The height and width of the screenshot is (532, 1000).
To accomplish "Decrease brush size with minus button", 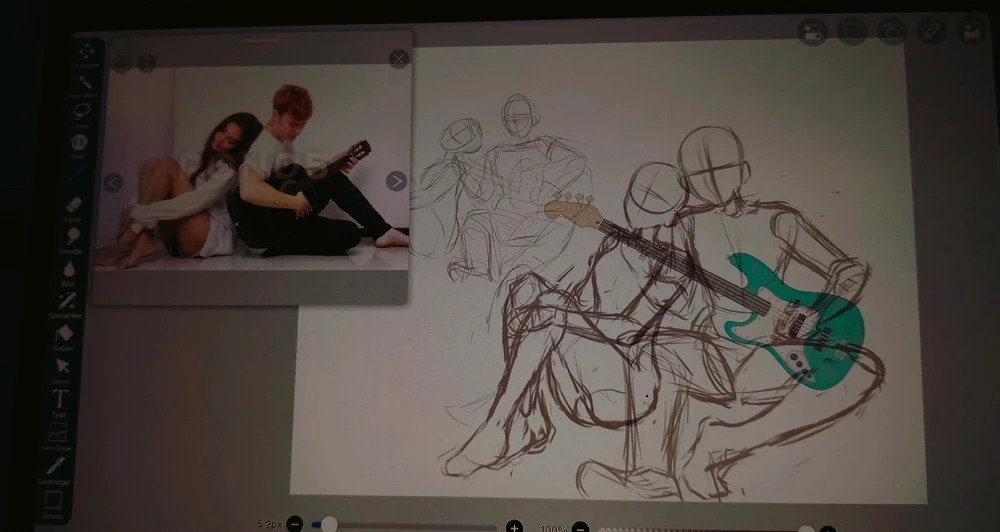I will pyautogui.click(x=295, y=524).
